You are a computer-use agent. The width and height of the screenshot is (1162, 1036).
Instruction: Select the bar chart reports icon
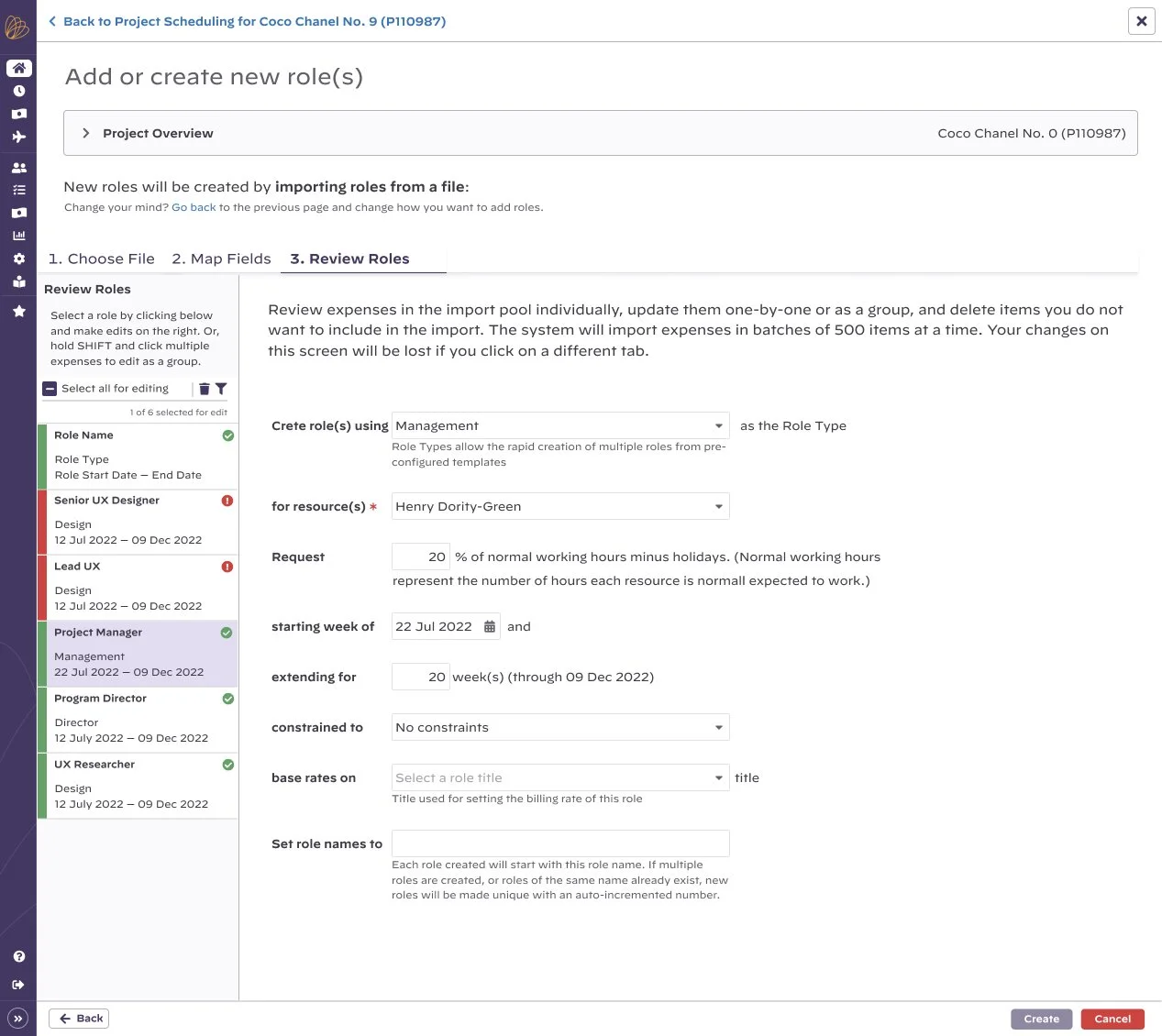(18, 236)
